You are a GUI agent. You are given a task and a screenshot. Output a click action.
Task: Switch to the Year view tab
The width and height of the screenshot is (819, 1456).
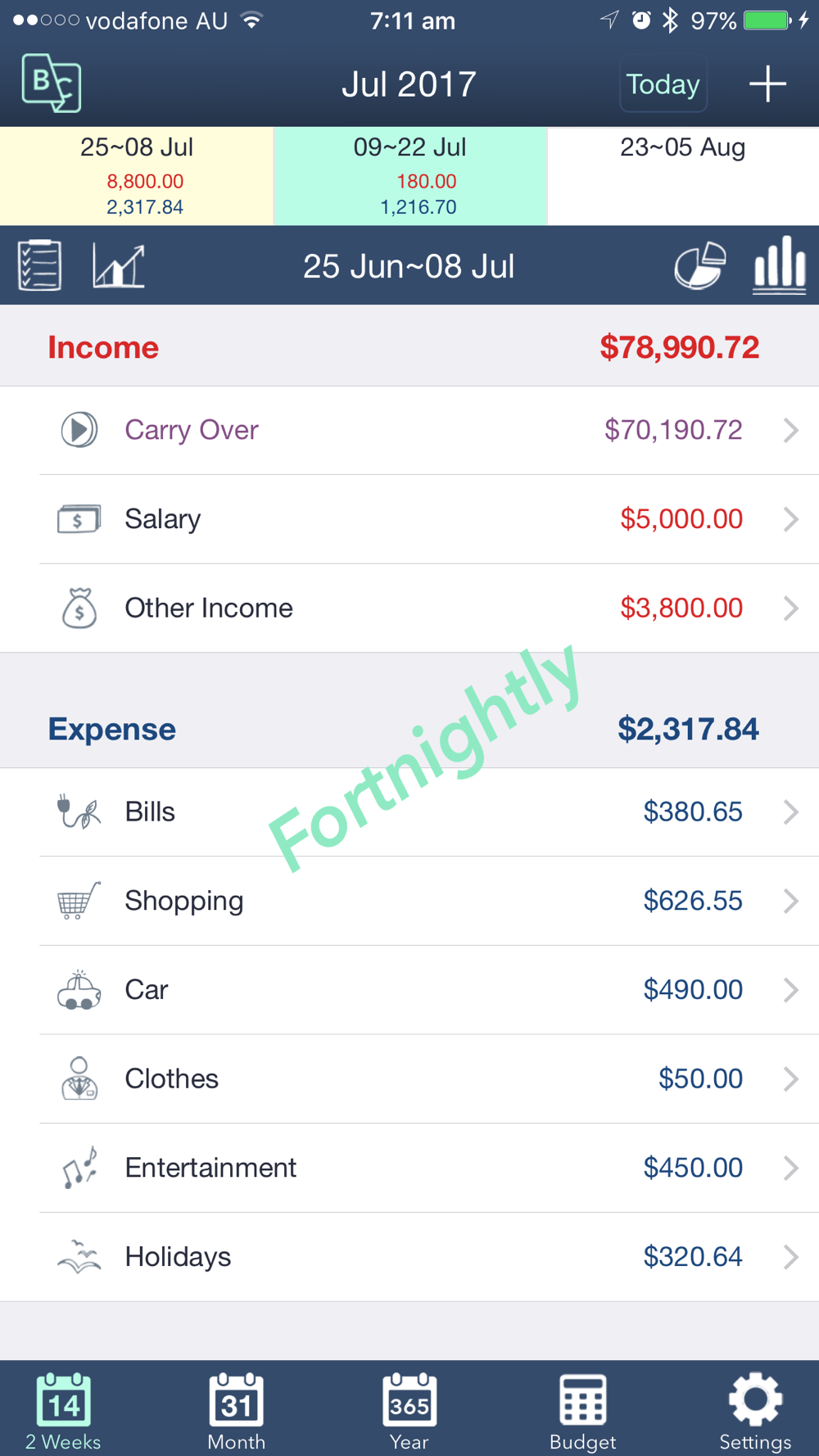409,1411
